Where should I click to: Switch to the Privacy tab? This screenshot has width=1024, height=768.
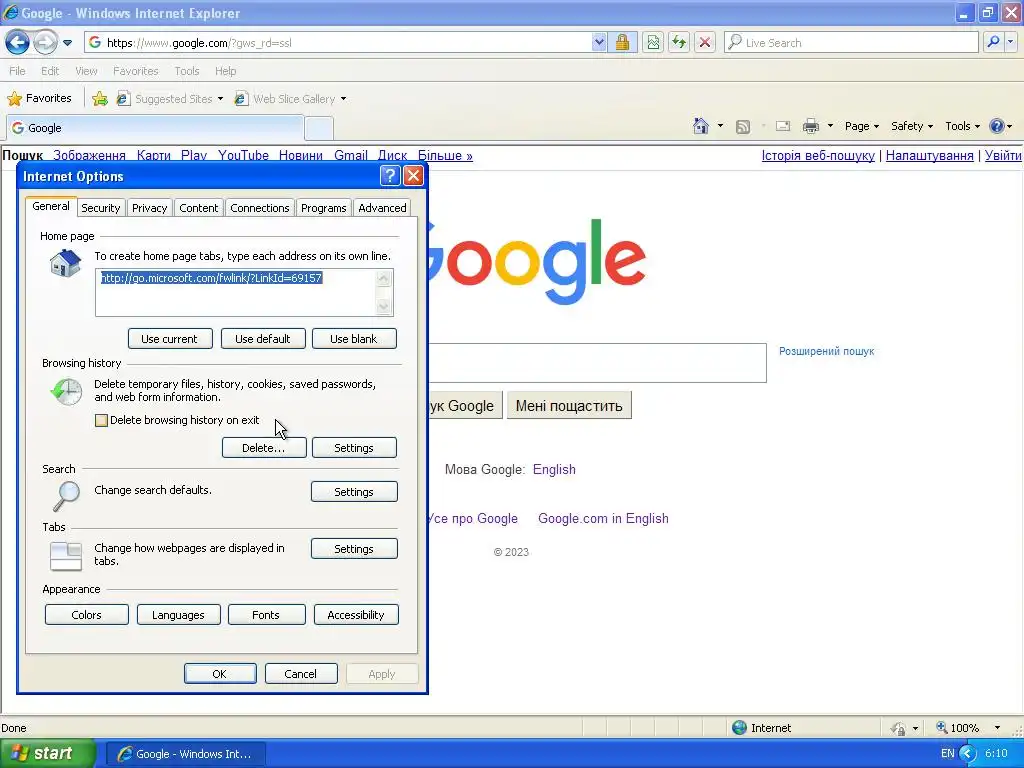pos(150,208)
